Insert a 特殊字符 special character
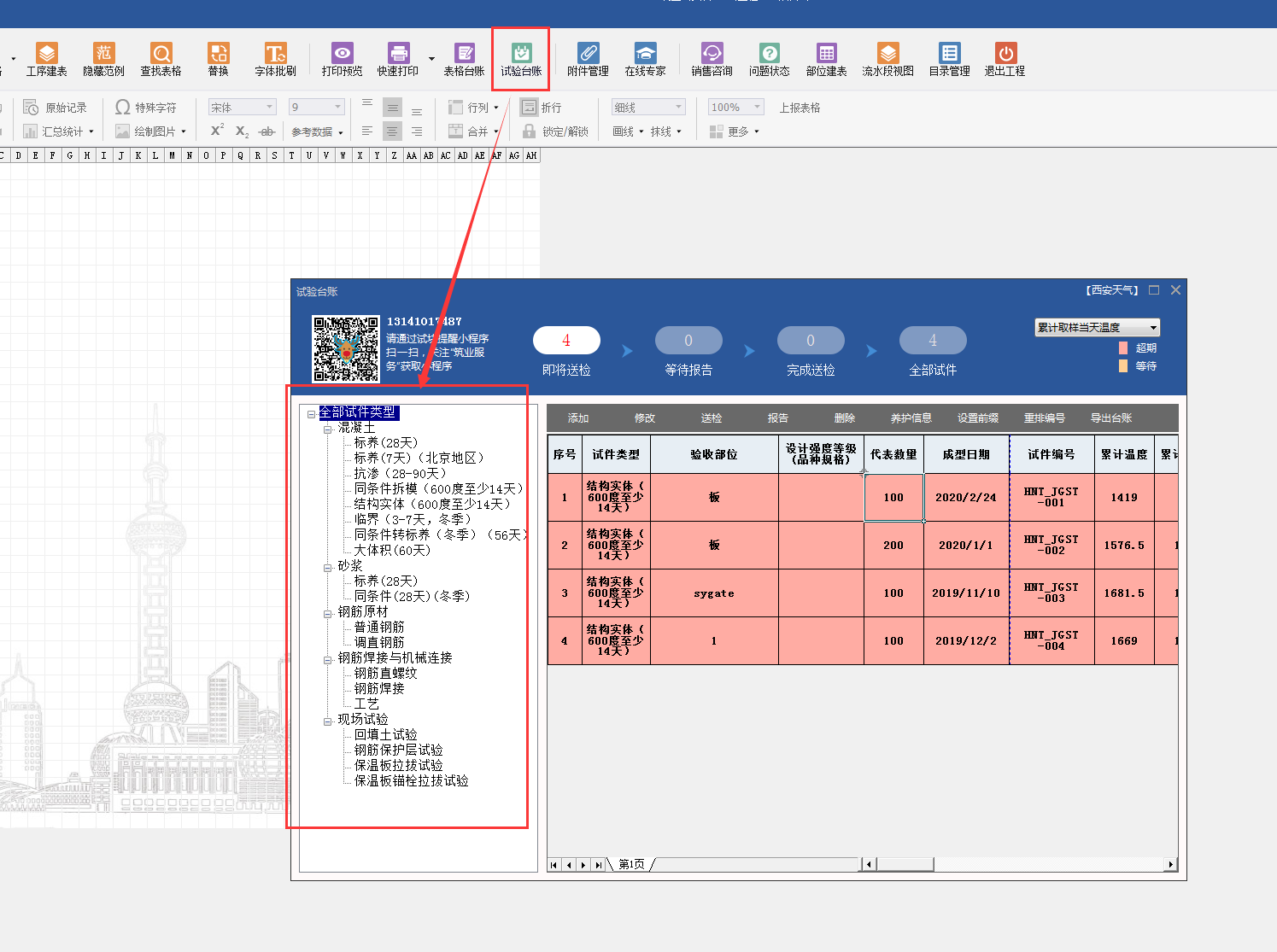 point(146,108)
